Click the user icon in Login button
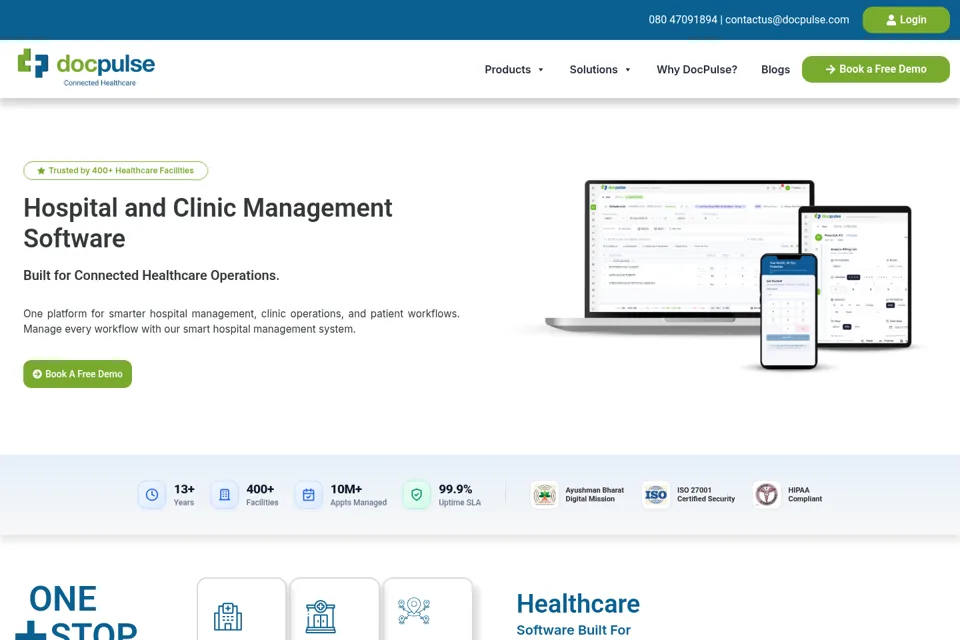 coord(891,20)
